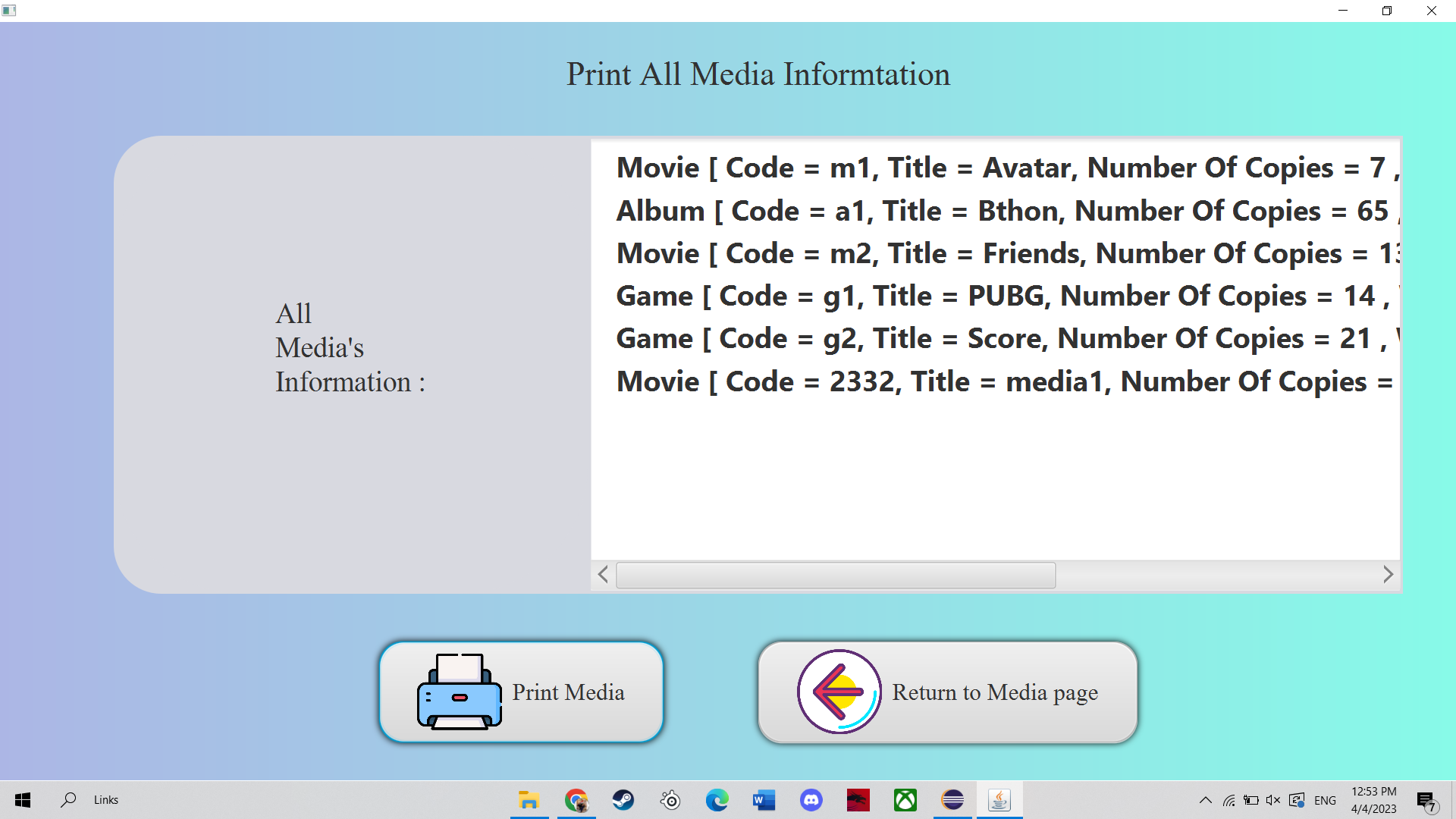The width and height of the screenshot is (1456, 819).
Task: Open Microsoft Edge from the taskbar
Action: point(717,800)
